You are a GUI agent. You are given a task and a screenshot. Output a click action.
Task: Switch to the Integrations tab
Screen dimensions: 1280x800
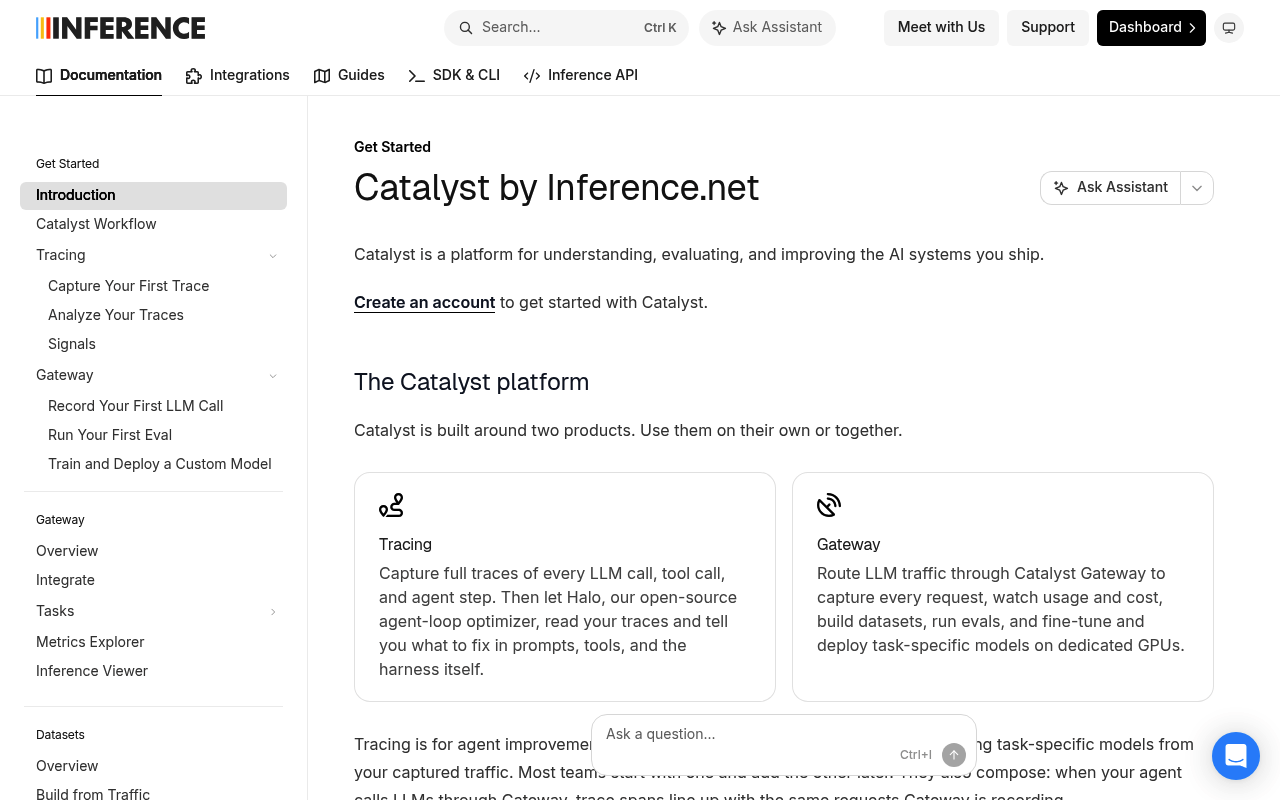pyautogui.click(x=238, y=75)
